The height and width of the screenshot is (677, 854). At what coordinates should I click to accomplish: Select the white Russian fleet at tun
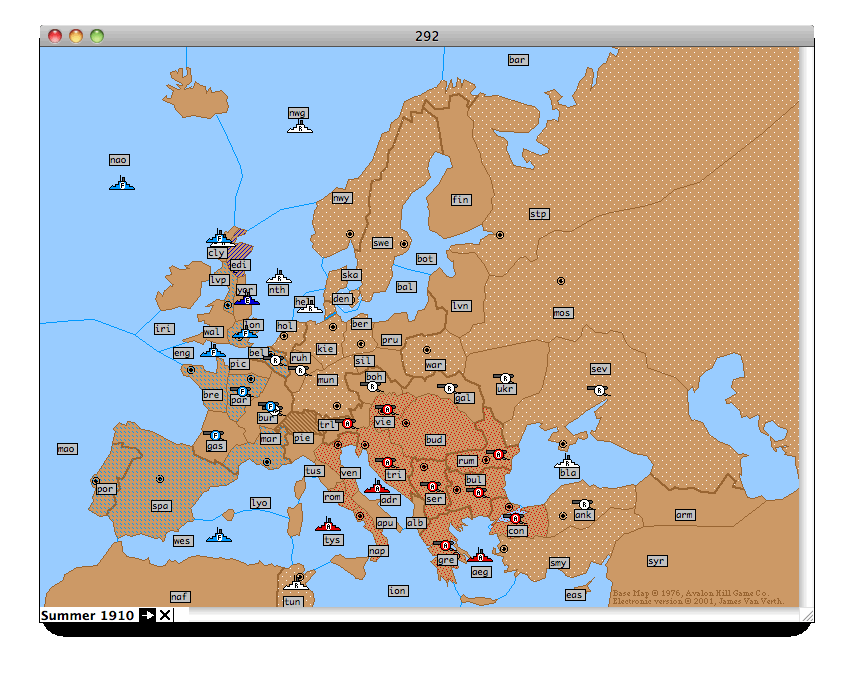[x=296, y=583]
